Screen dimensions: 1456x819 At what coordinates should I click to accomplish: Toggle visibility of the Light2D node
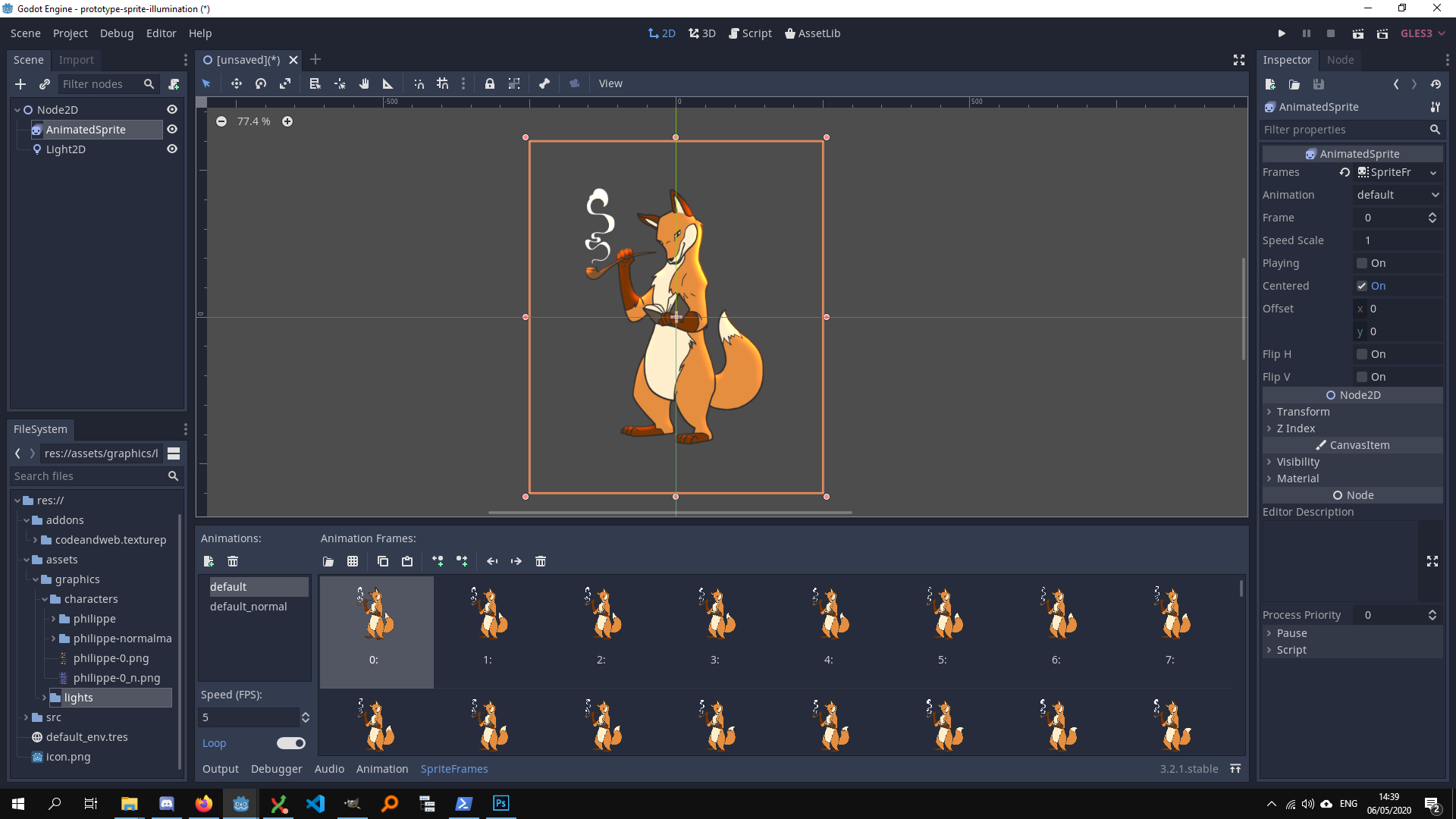click(x=172, y=149)
